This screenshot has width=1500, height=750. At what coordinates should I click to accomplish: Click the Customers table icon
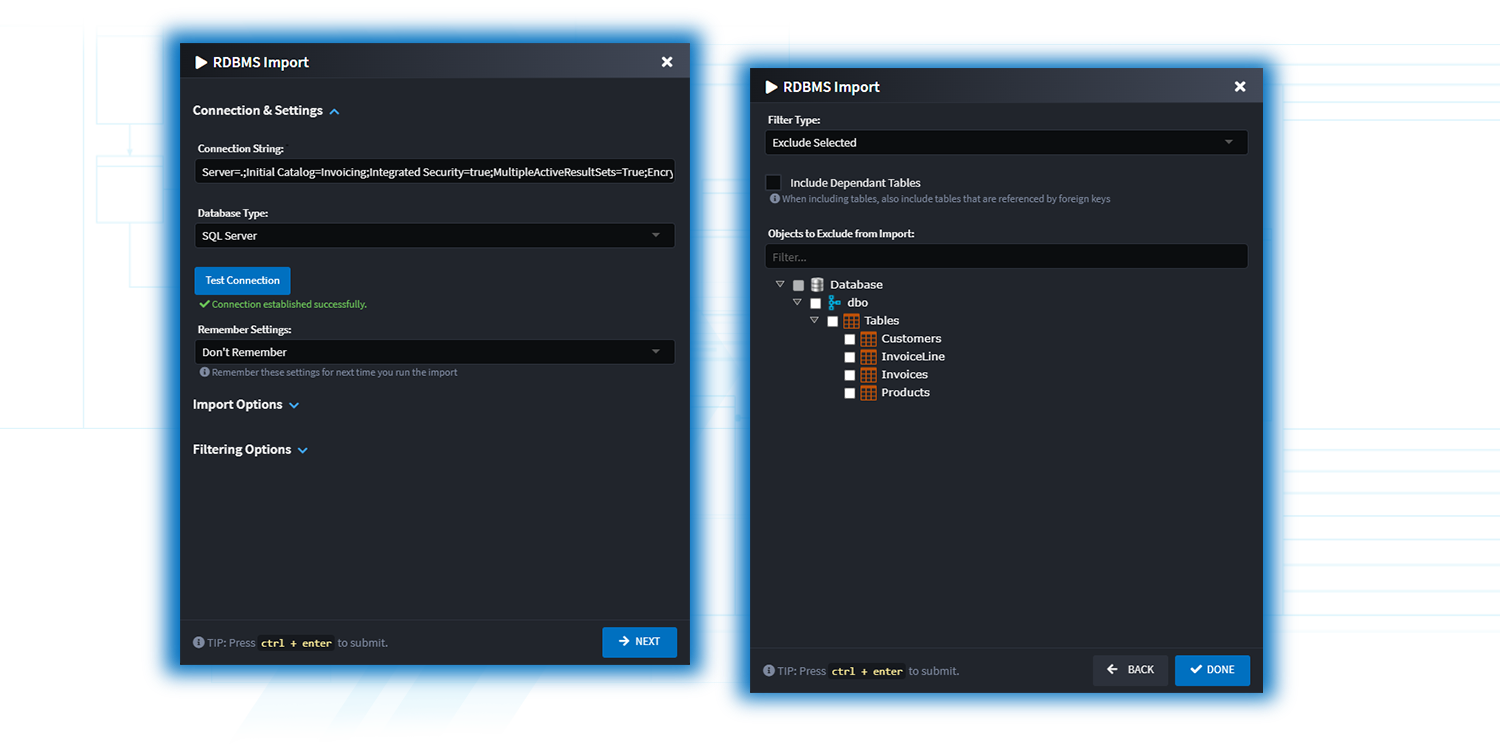[x=868, y=339]
